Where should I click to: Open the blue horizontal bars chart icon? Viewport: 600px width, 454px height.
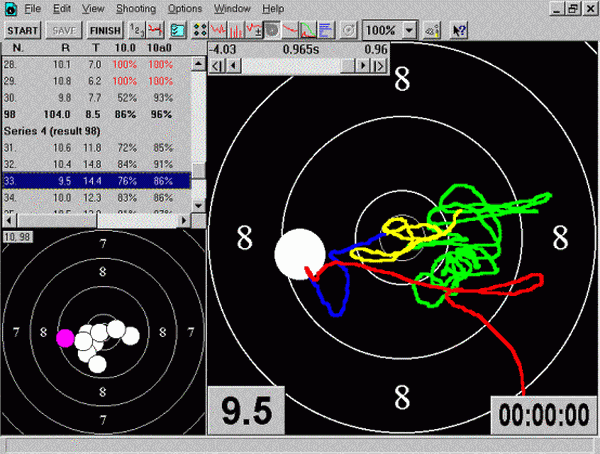pos(326,30)
